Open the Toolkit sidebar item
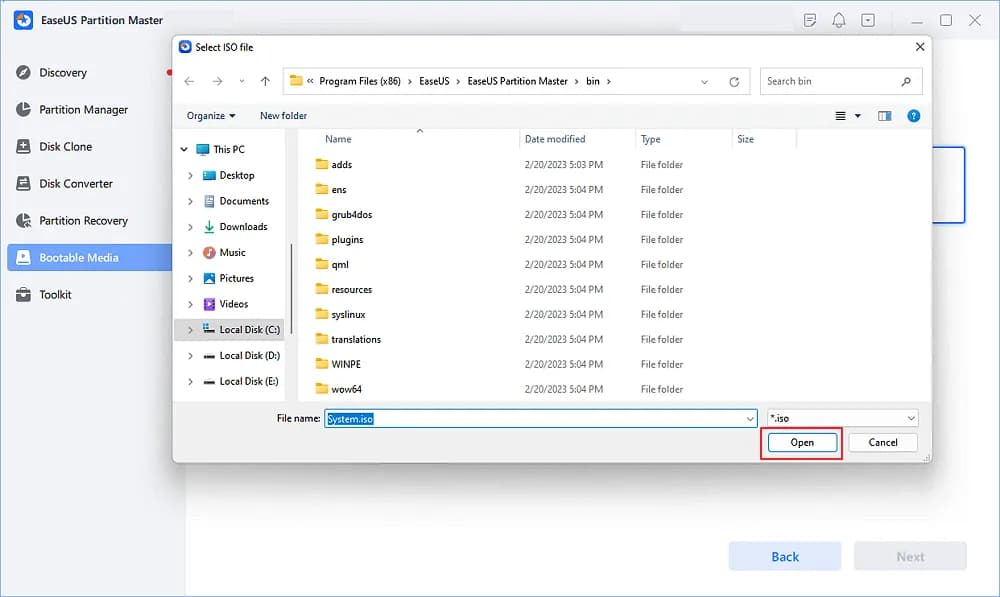This screenshot has width=1000, height=597. (55, 295)
